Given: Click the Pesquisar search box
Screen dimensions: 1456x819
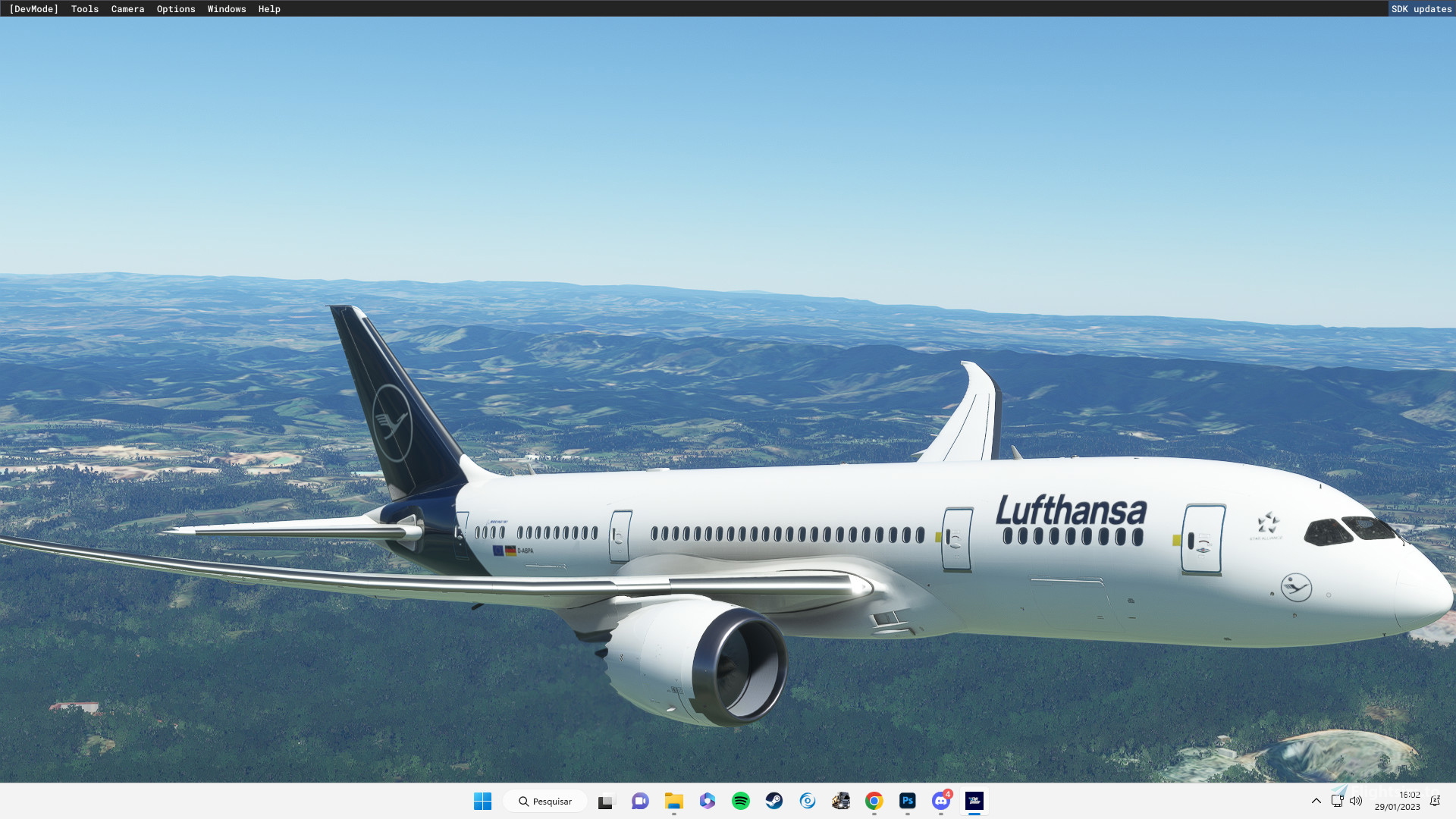Looking at the screenshot, I should [545, 801].
